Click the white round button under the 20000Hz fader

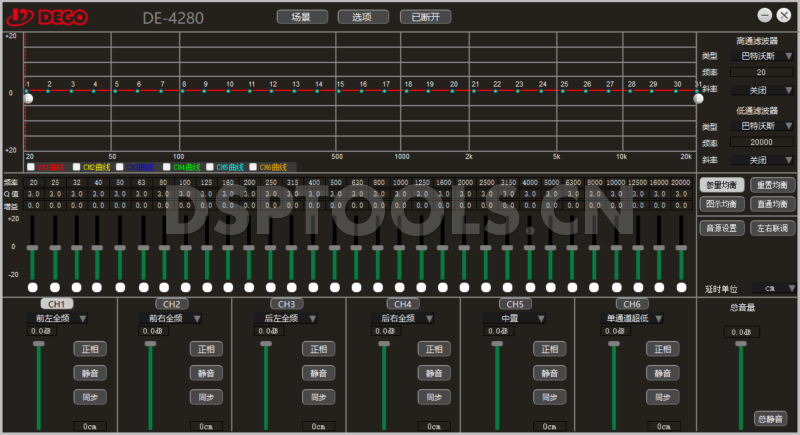coord(681,287)
